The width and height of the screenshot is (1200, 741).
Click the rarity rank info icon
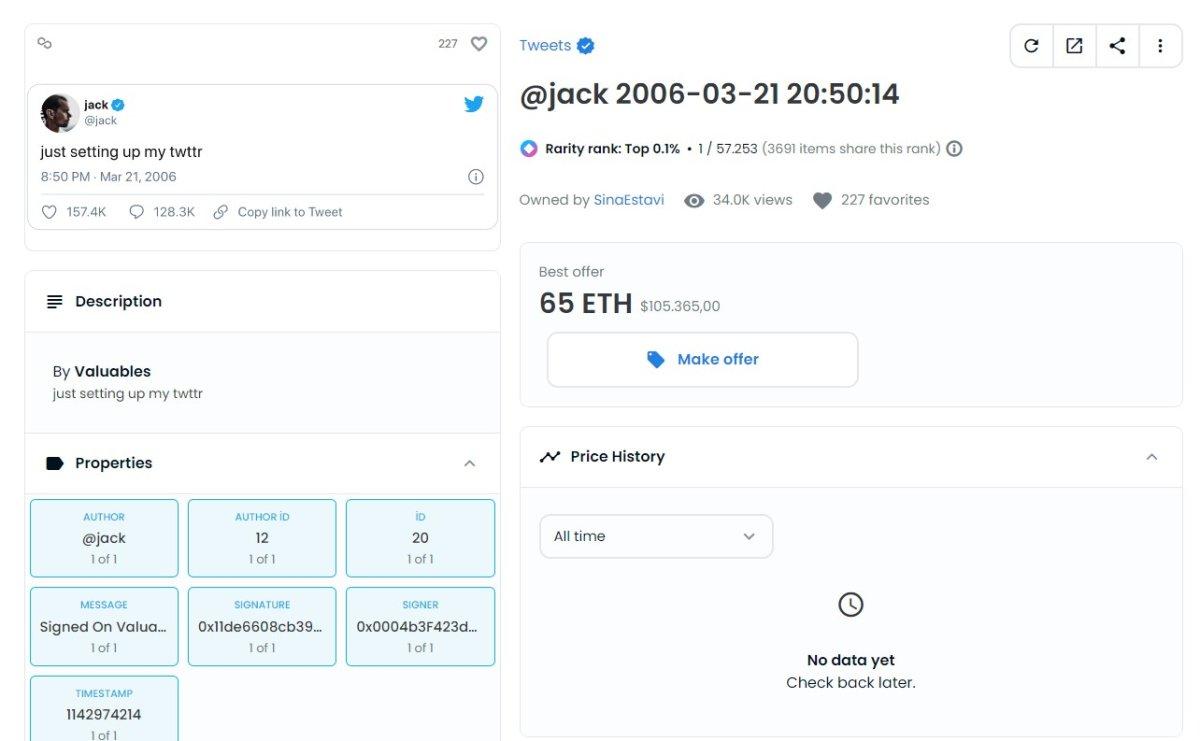pyautogui.click(x=954, y=149)
